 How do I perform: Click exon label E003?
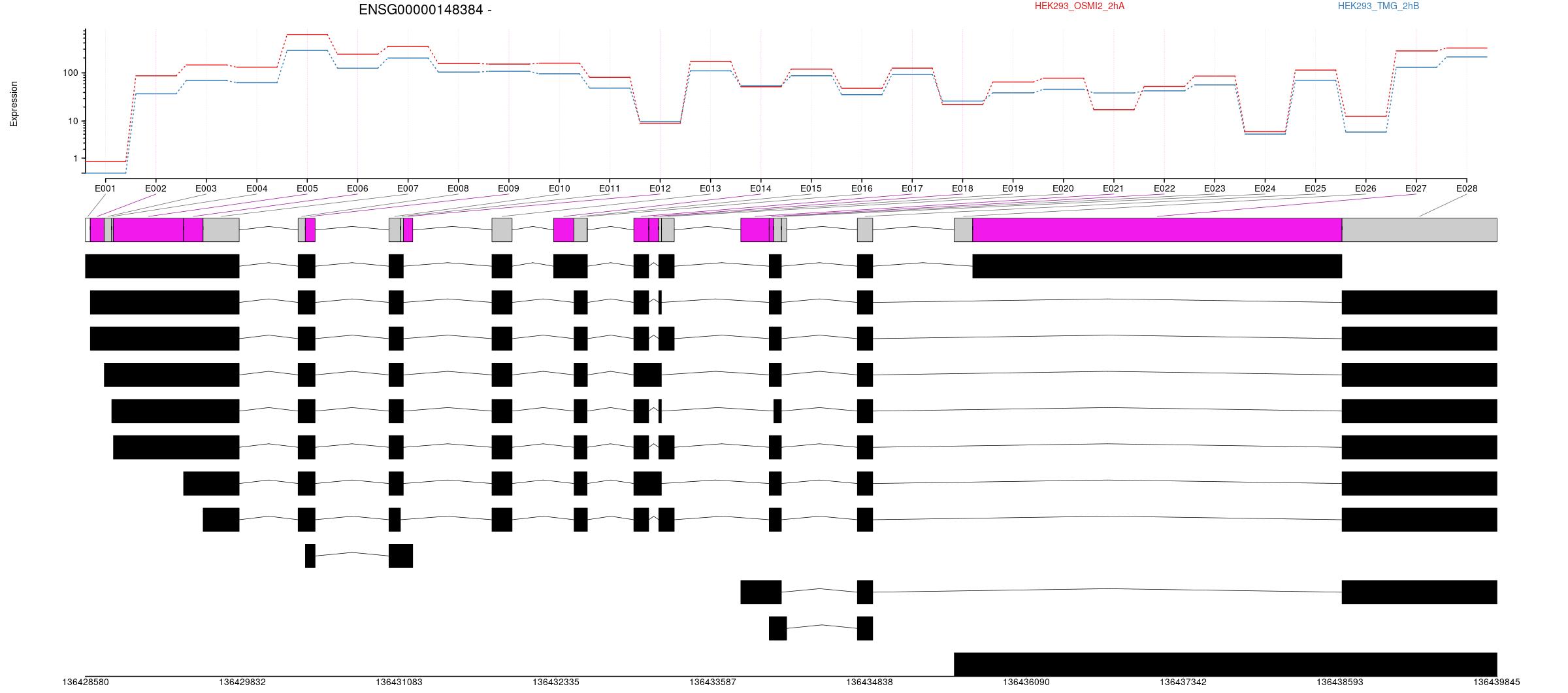206,189
